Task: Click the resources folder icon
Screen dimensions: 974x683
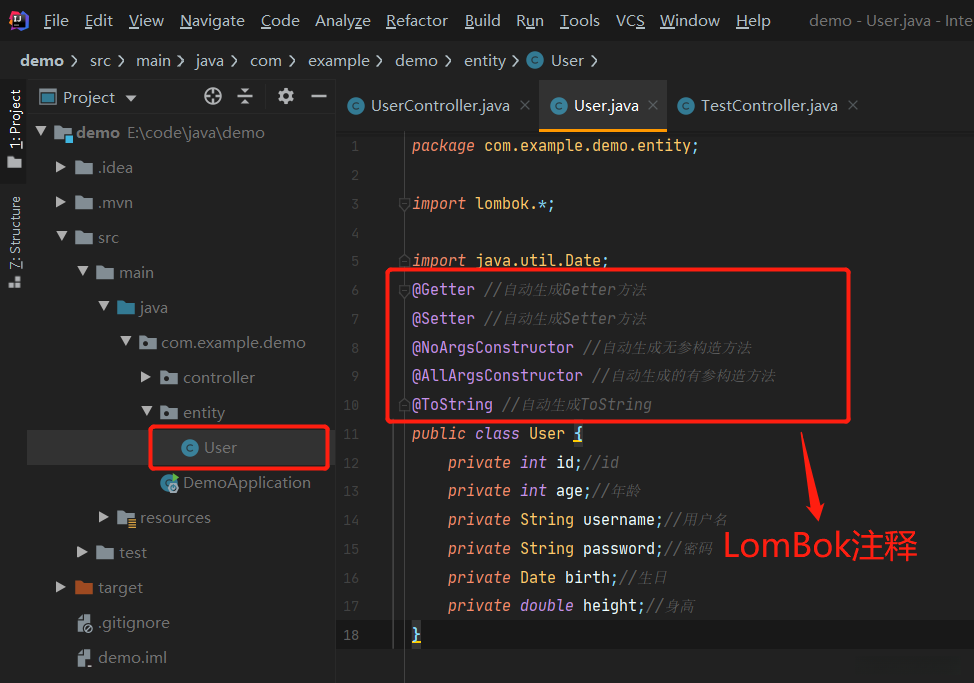Action: pos(127,518)
